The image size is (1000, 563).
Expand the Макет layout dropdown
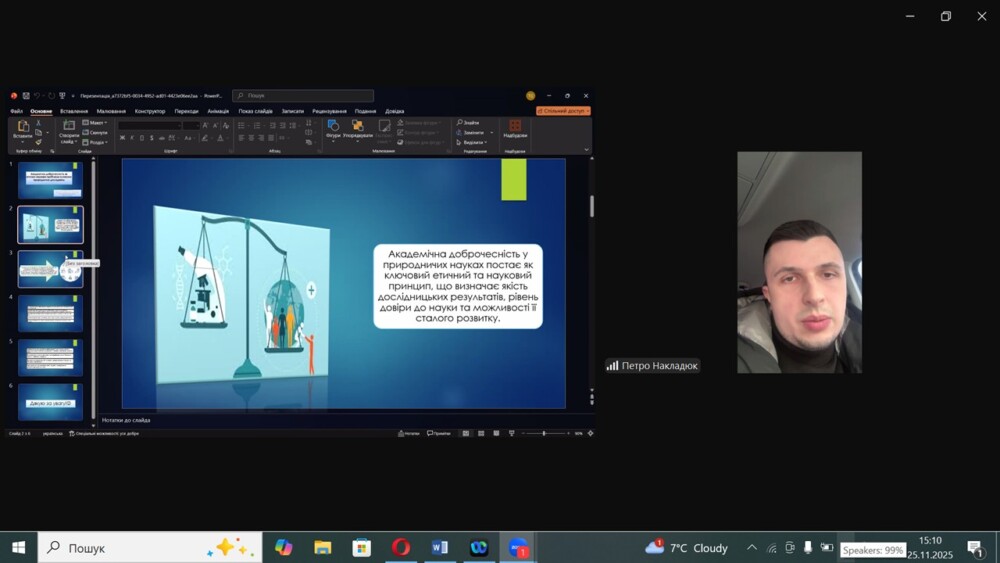[x=95, y=122]
